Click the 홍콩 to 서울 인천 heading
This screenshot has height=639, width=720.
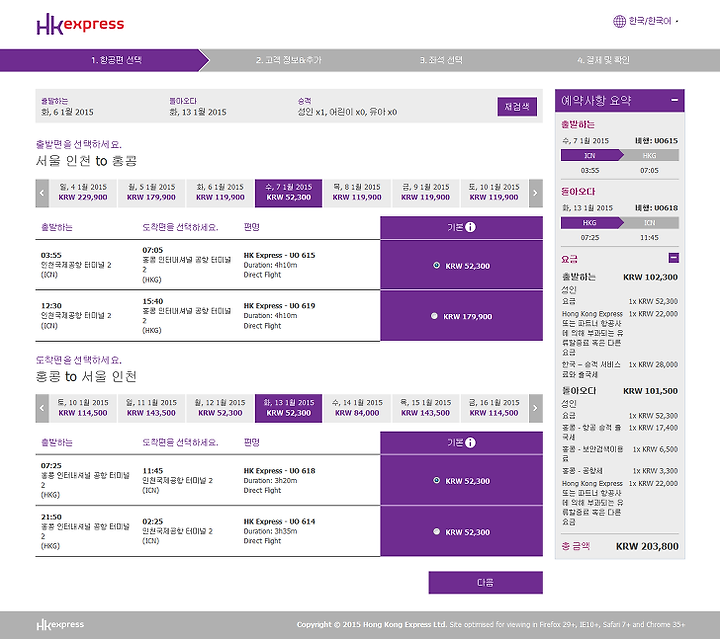(86, 377)
